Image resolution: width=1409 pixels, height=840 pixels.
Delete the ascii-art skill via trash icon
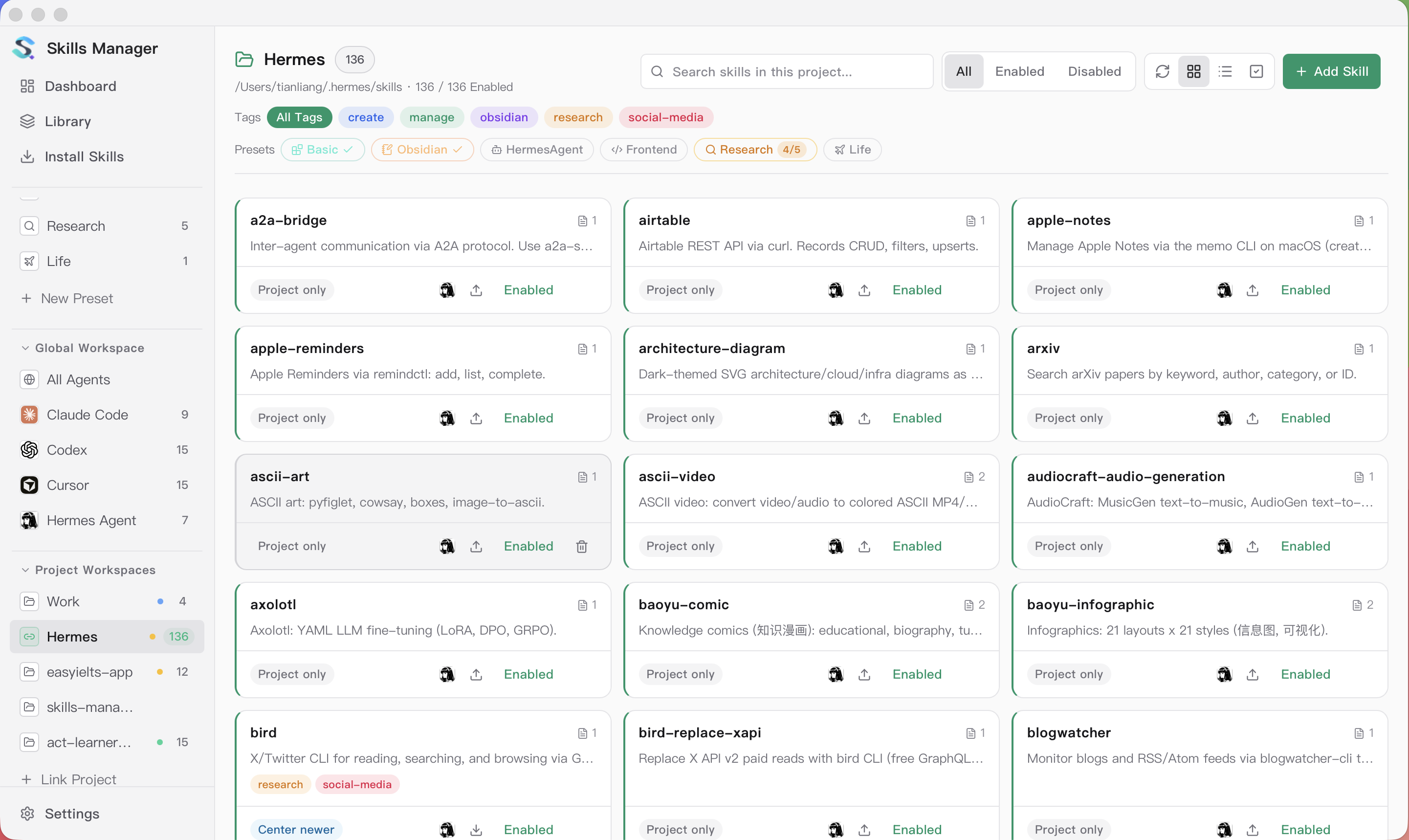point(582,546)
